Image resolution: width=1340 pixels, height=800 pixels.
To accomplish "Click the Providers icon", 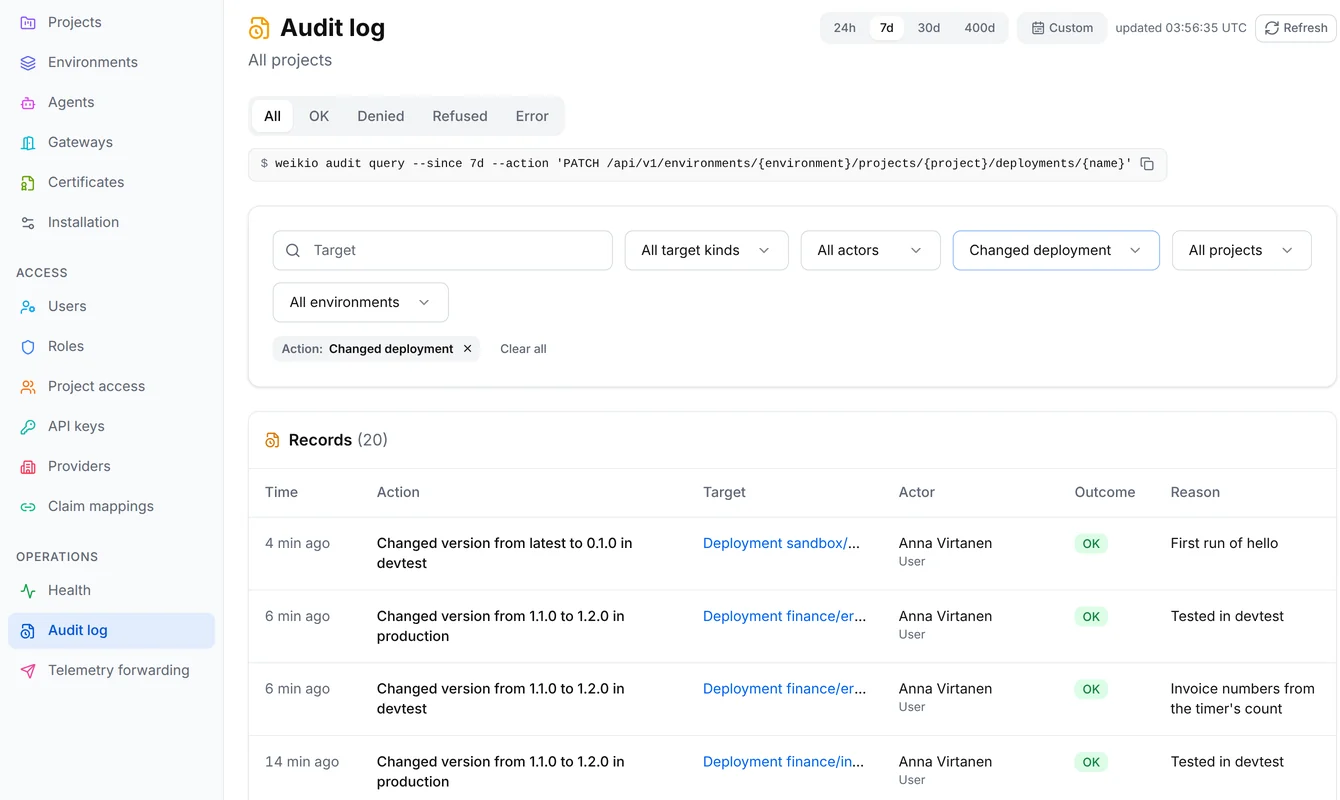I will [x=28, y=466].
